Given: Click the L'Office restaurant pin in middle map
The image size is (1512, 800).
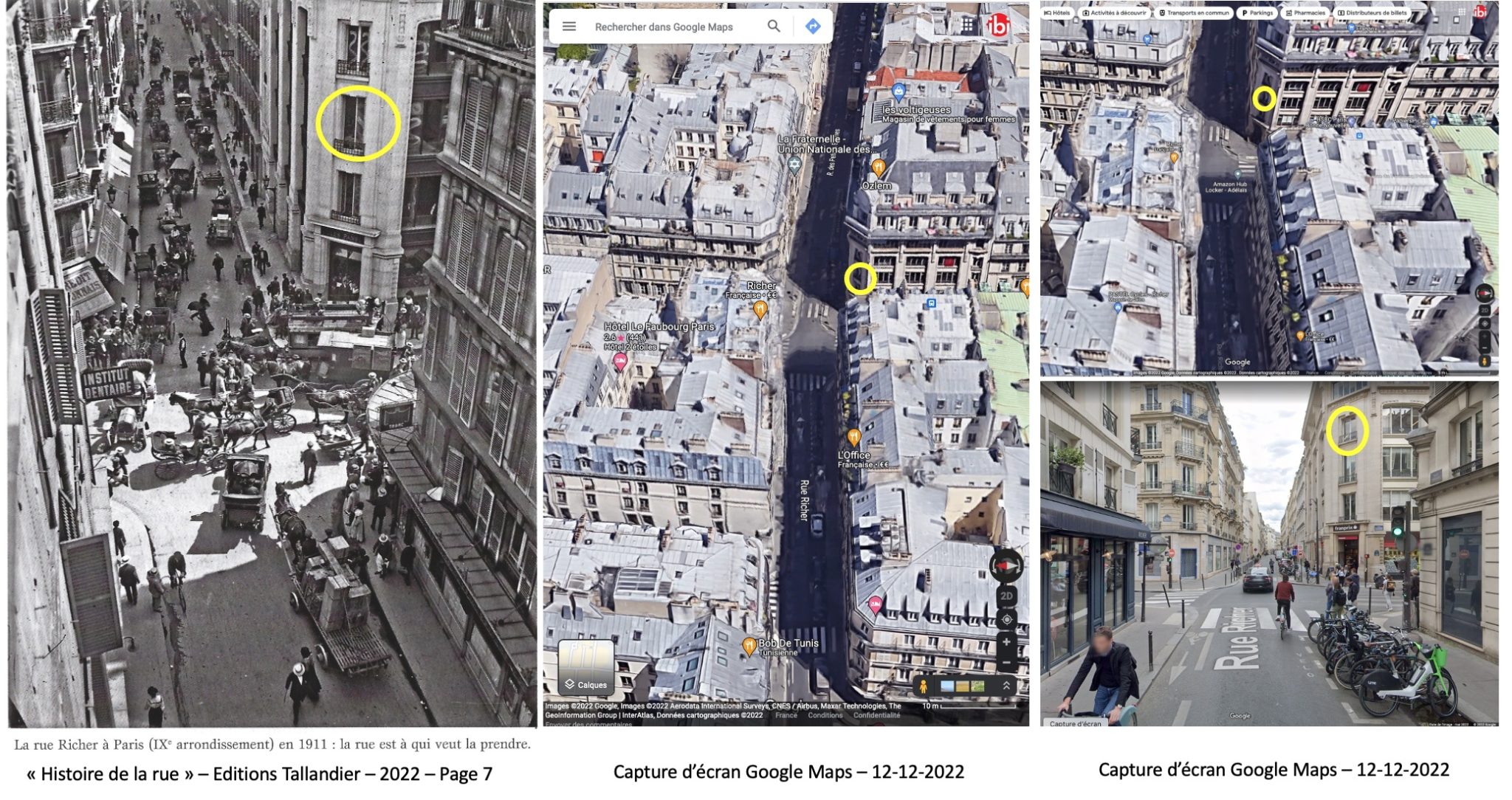Looking at the screenshot, I should pyautogui.click(x=854, y=437).
